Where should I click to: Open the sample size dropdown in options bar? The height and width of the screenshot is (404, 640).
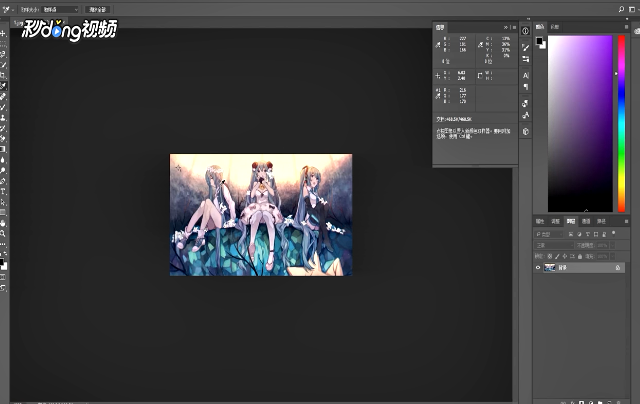click(60, 9)
